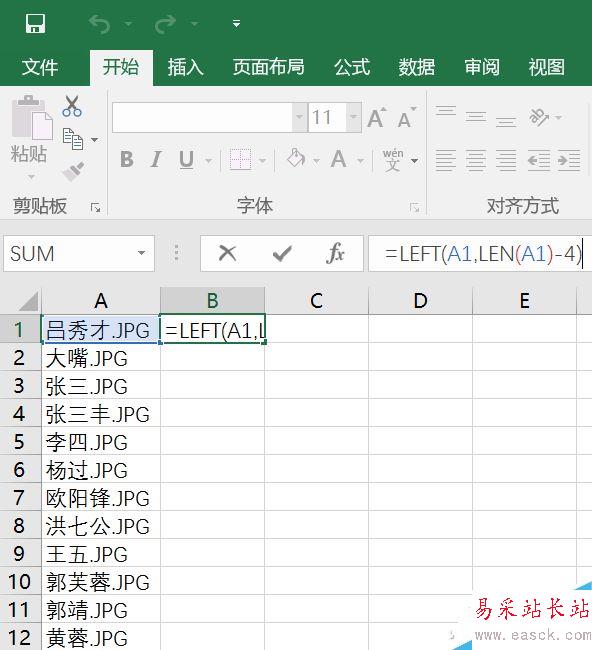Select all cells with the corner triangle
Image resolution: width=592 pixels, height=650 pixels.
(x=28, y=301)
